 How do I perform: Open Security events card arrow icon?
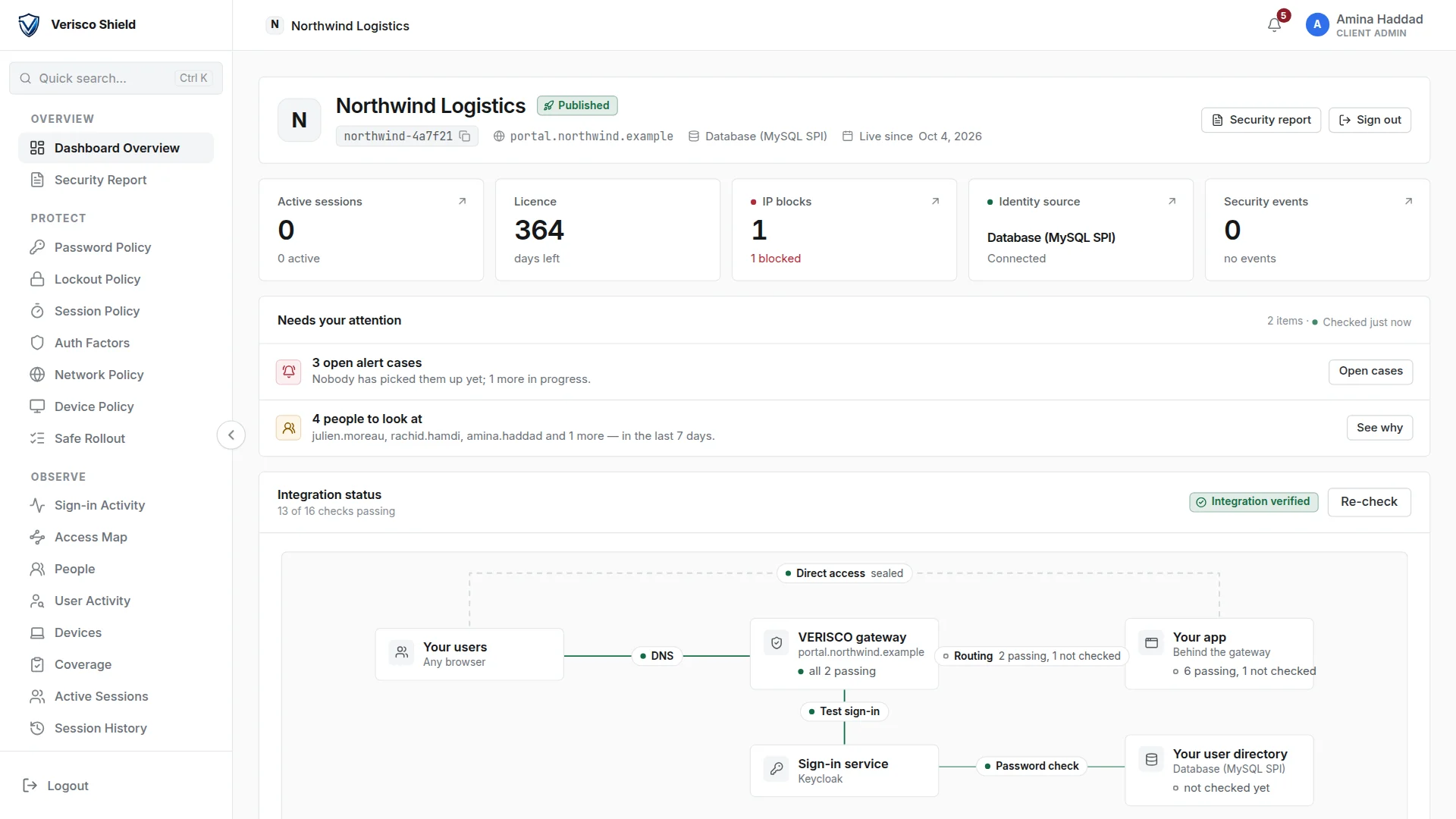[1408, 202]
